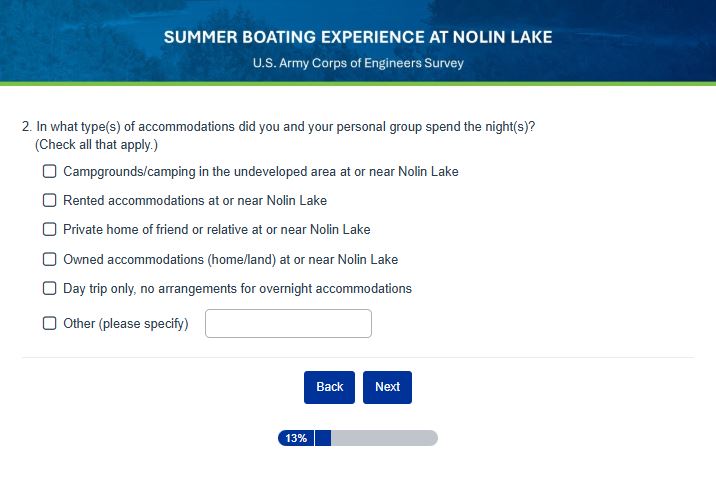Enable the Owned accommodations (home/land) checkbox
This screenshot has height=489, width=716.
(x=49, y=259)
